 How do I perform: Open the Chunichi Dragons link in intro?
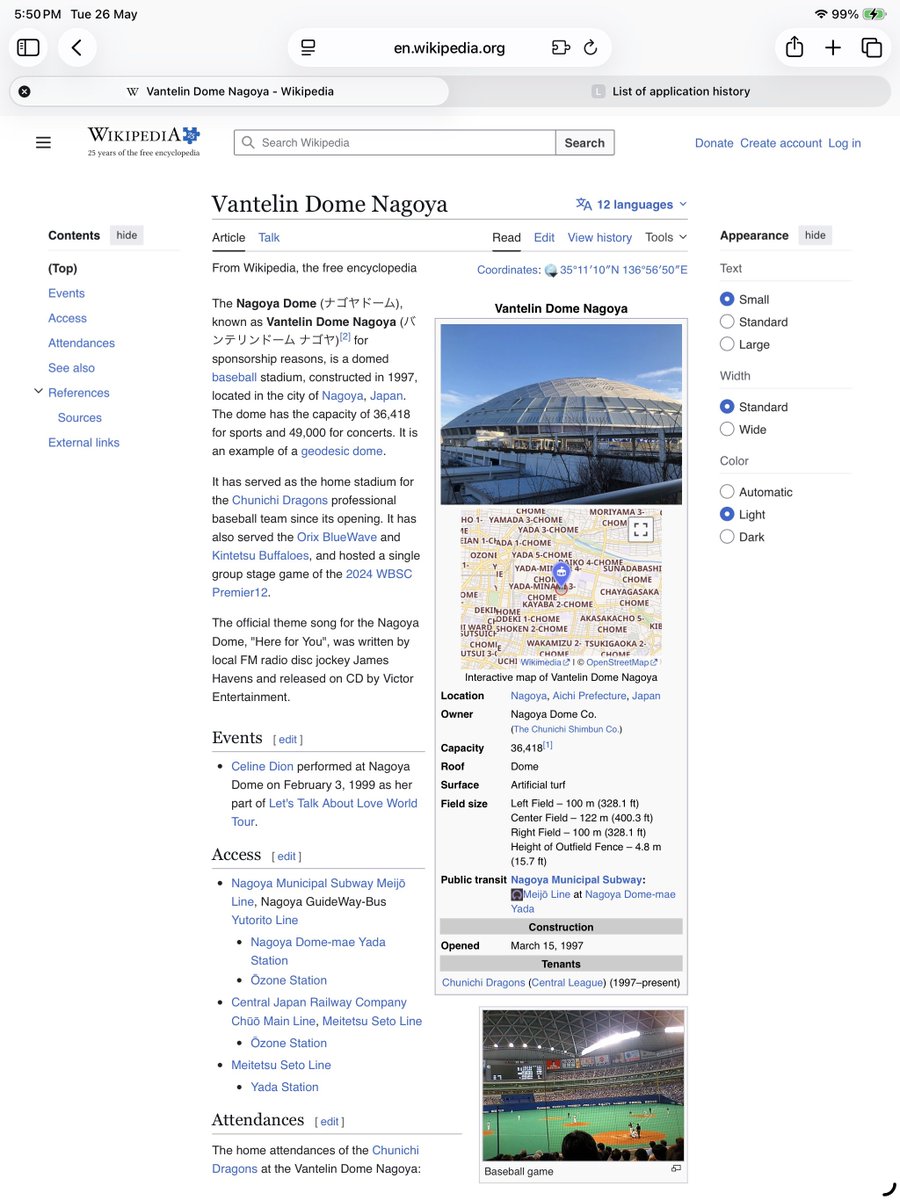click(280, 500)
